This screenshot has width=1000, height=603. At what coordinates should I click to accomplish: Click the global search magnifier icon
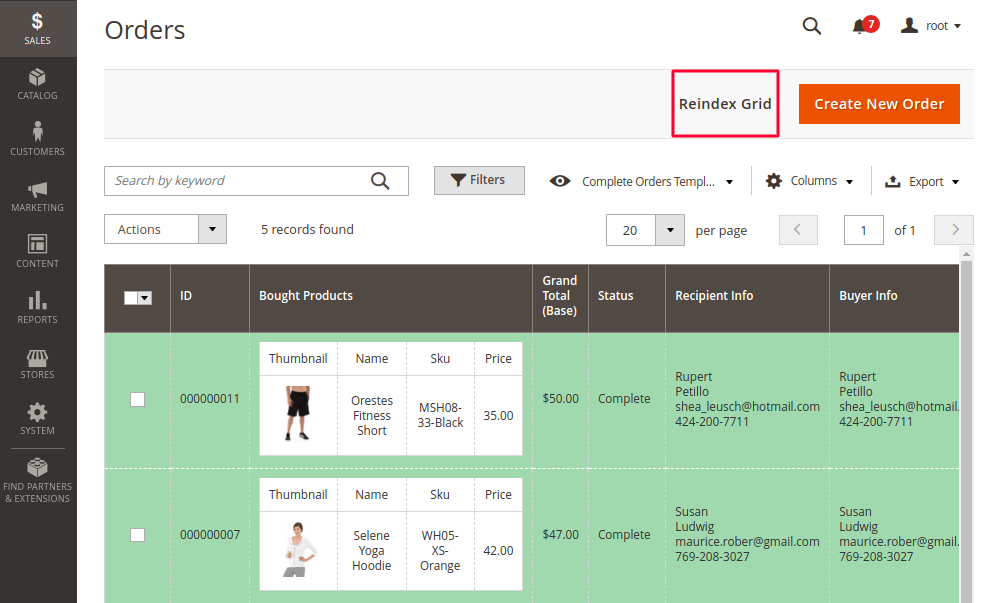coord(811,26)
